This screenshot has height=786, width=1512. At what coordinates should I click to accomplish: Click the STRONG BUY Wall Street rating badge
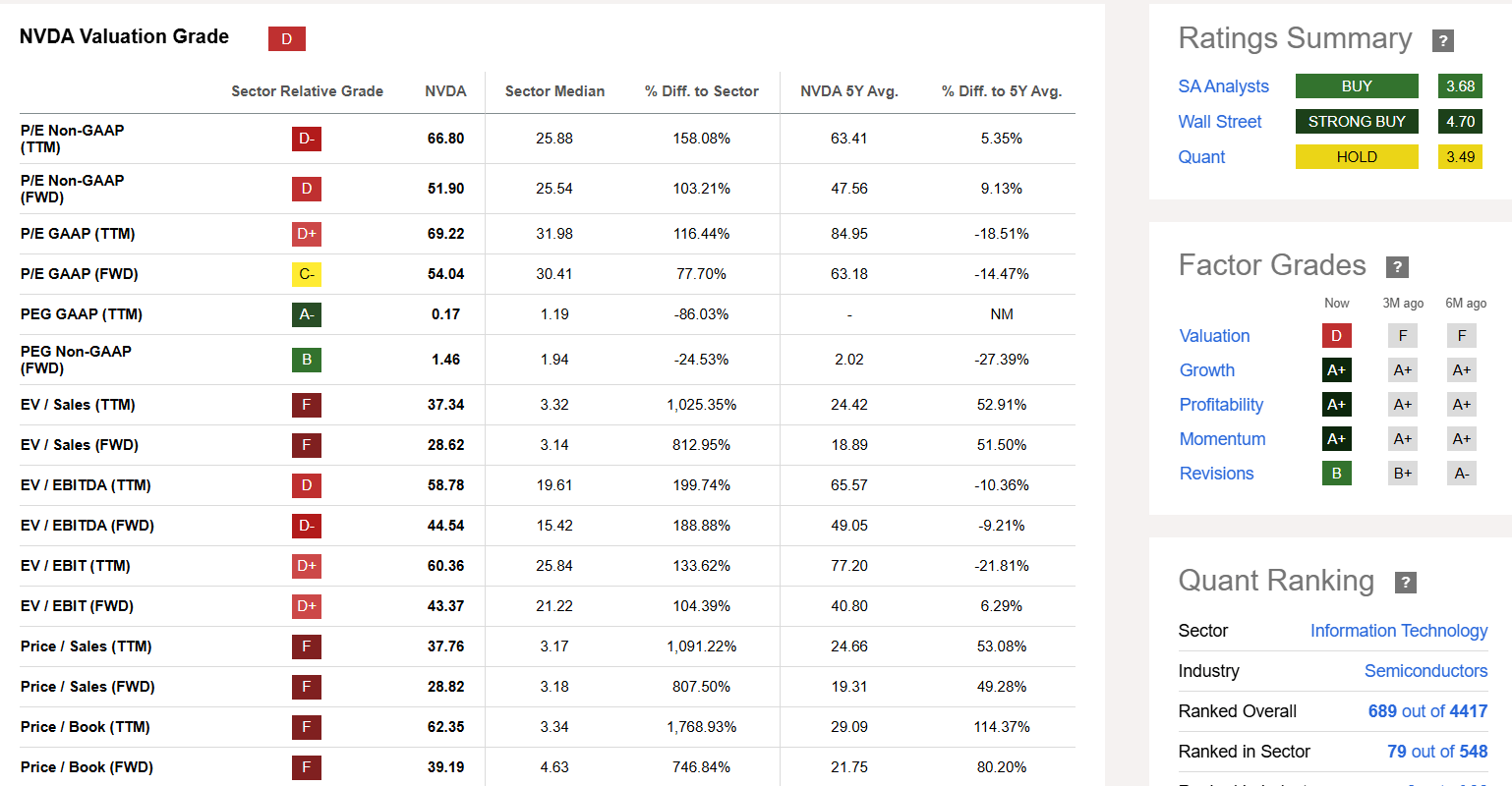pos(1357,122)
